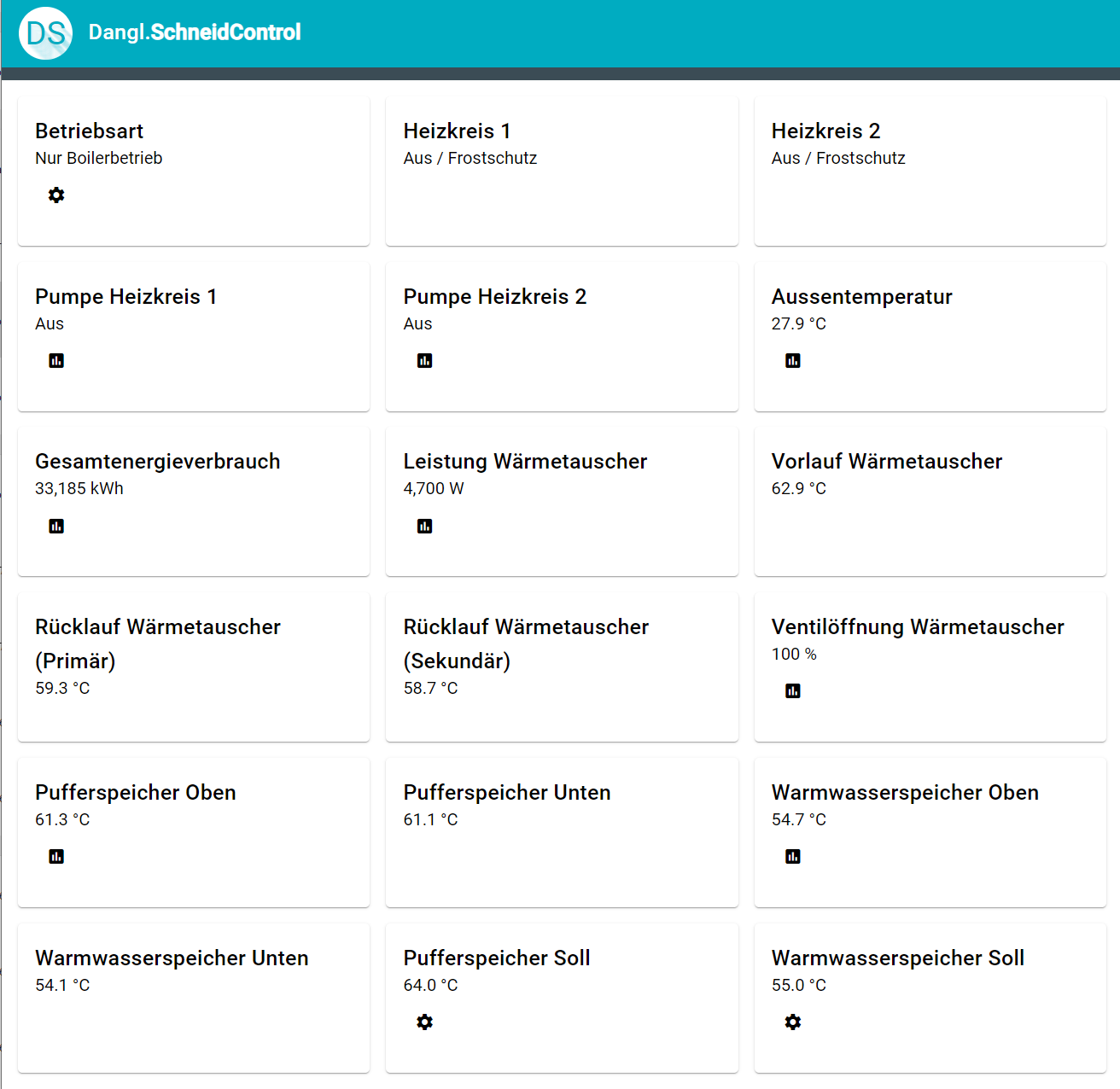Click the 58.7 °C Sekundär value
Image resolution: width=1120 pixels, height=1089 pixels.
point(431,688)
